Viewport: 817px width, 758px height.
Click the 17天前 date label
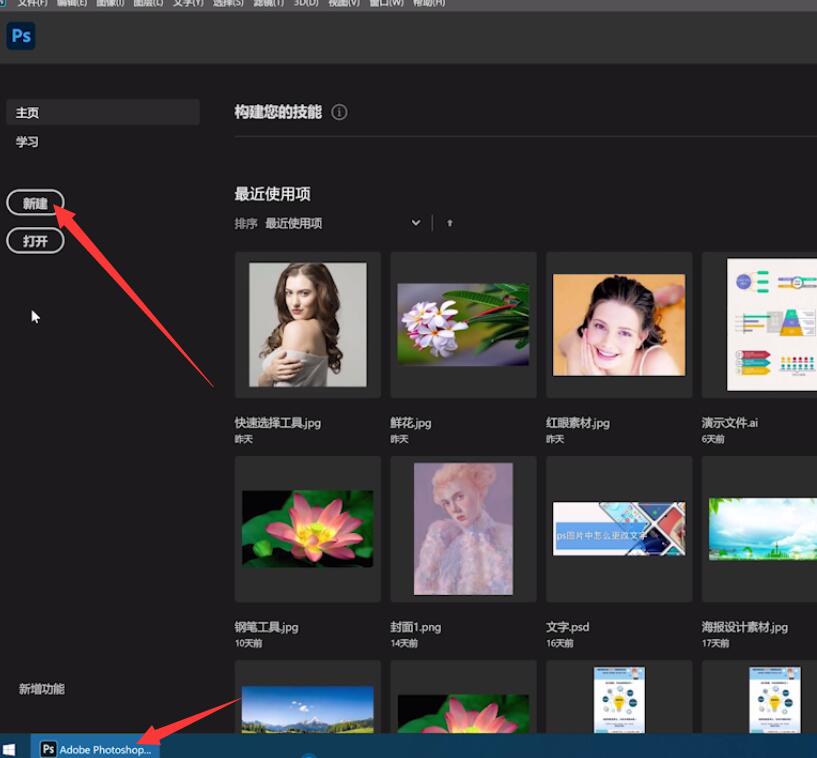tap(715, 643)
